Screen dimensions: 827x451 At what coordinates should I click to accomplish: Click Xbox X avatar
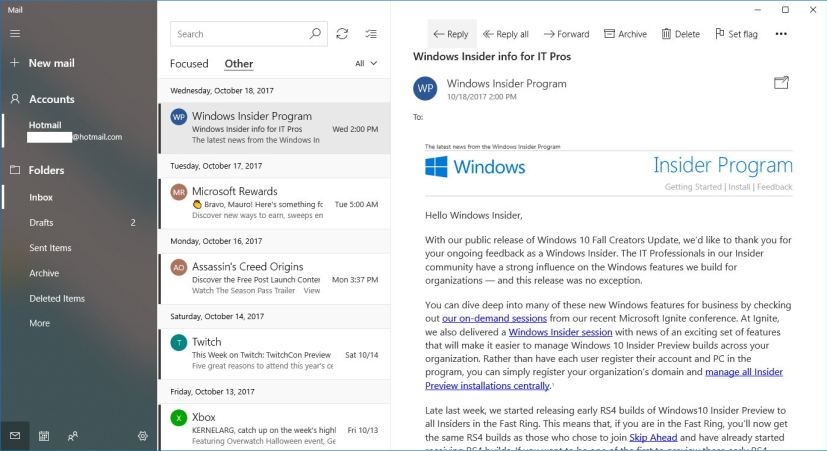pyautogui.click(x=179, y=418)
